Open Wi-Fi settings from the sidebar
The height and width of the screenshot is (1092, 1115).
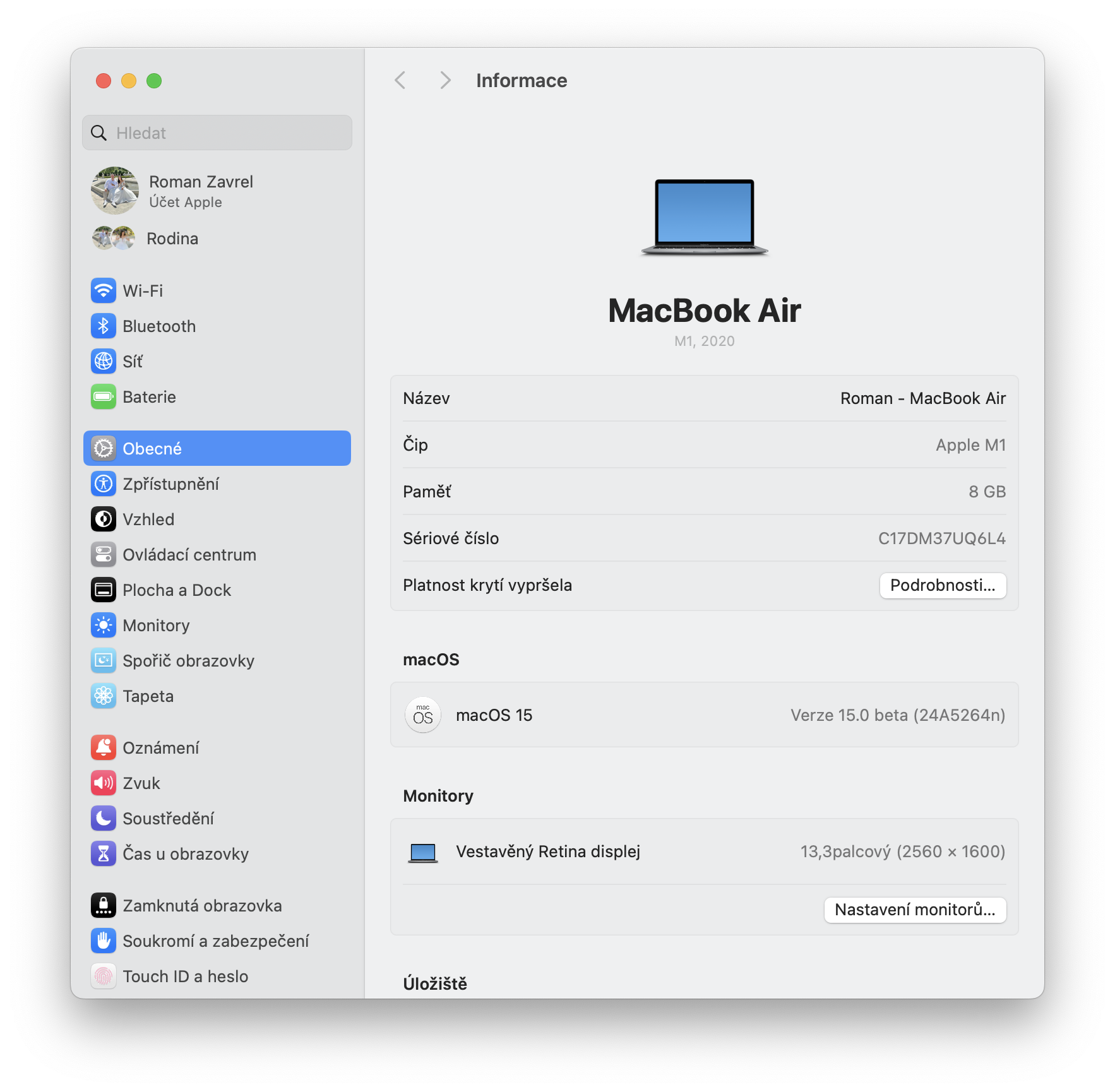coord(143,290)
